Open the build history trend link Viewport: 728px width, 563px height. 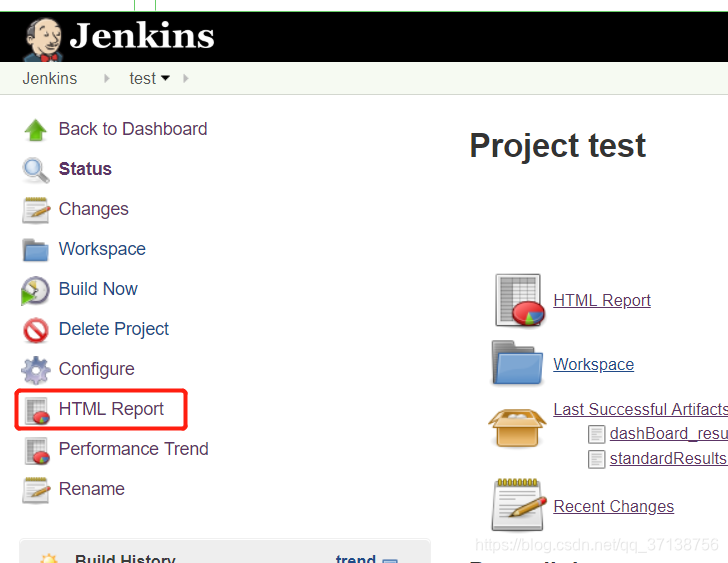coord(356,558)
